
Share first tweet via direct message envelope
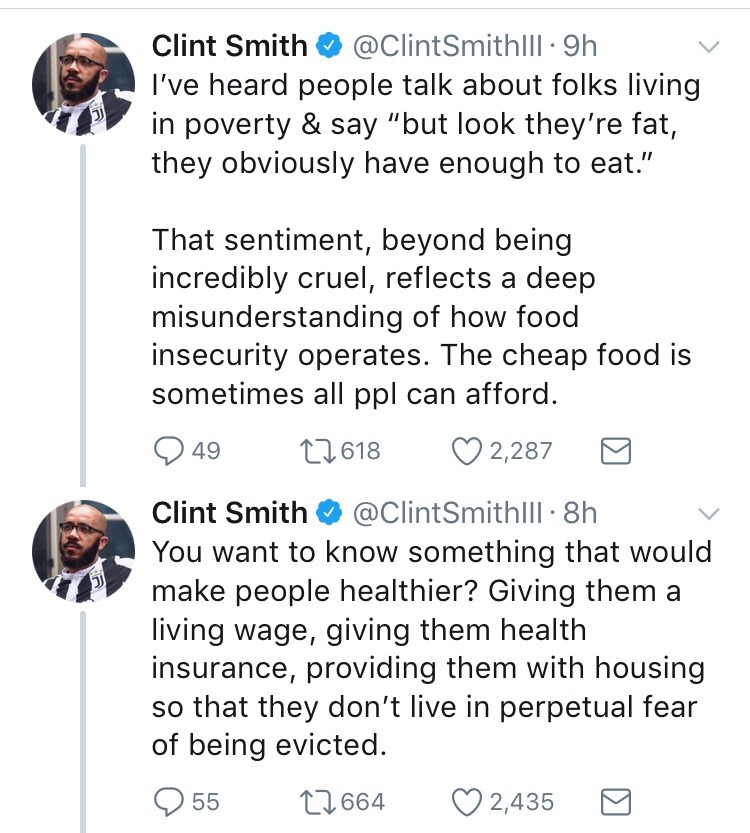(x=615, y=452)
